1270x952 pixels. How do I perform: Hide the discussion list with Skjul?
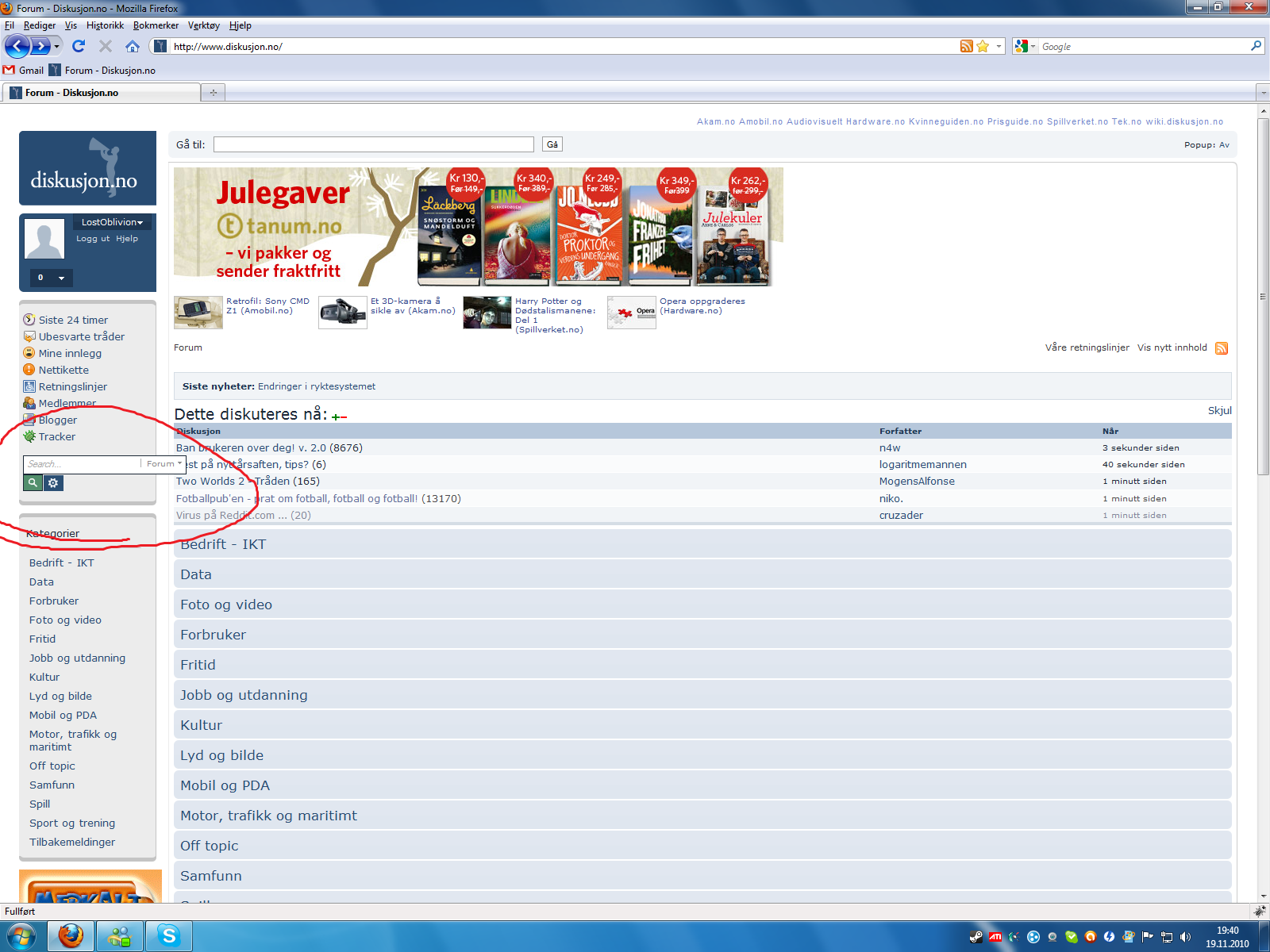[1219, 410]
